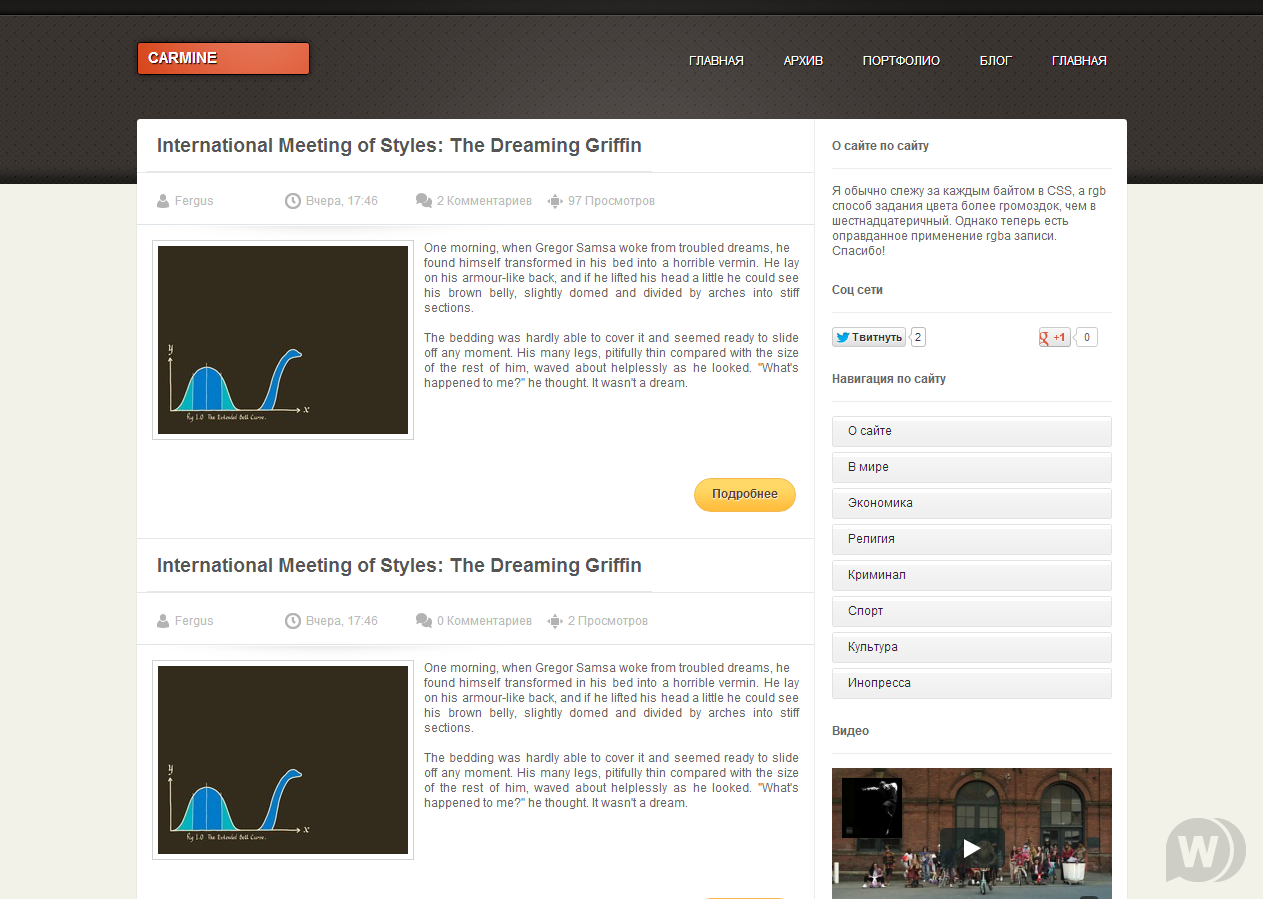Click the Навигация по сайту sidebar heading
Screen dimensions: 1263x899
click(889, 379)
